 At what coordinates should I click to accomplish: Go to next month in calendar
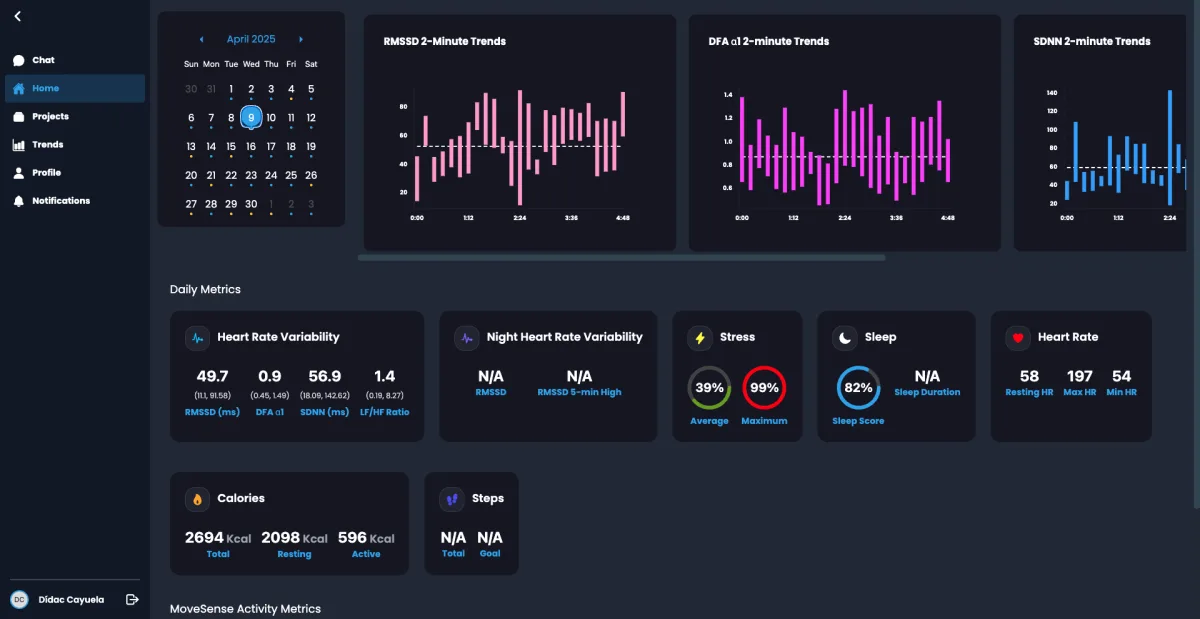(301, 39)
